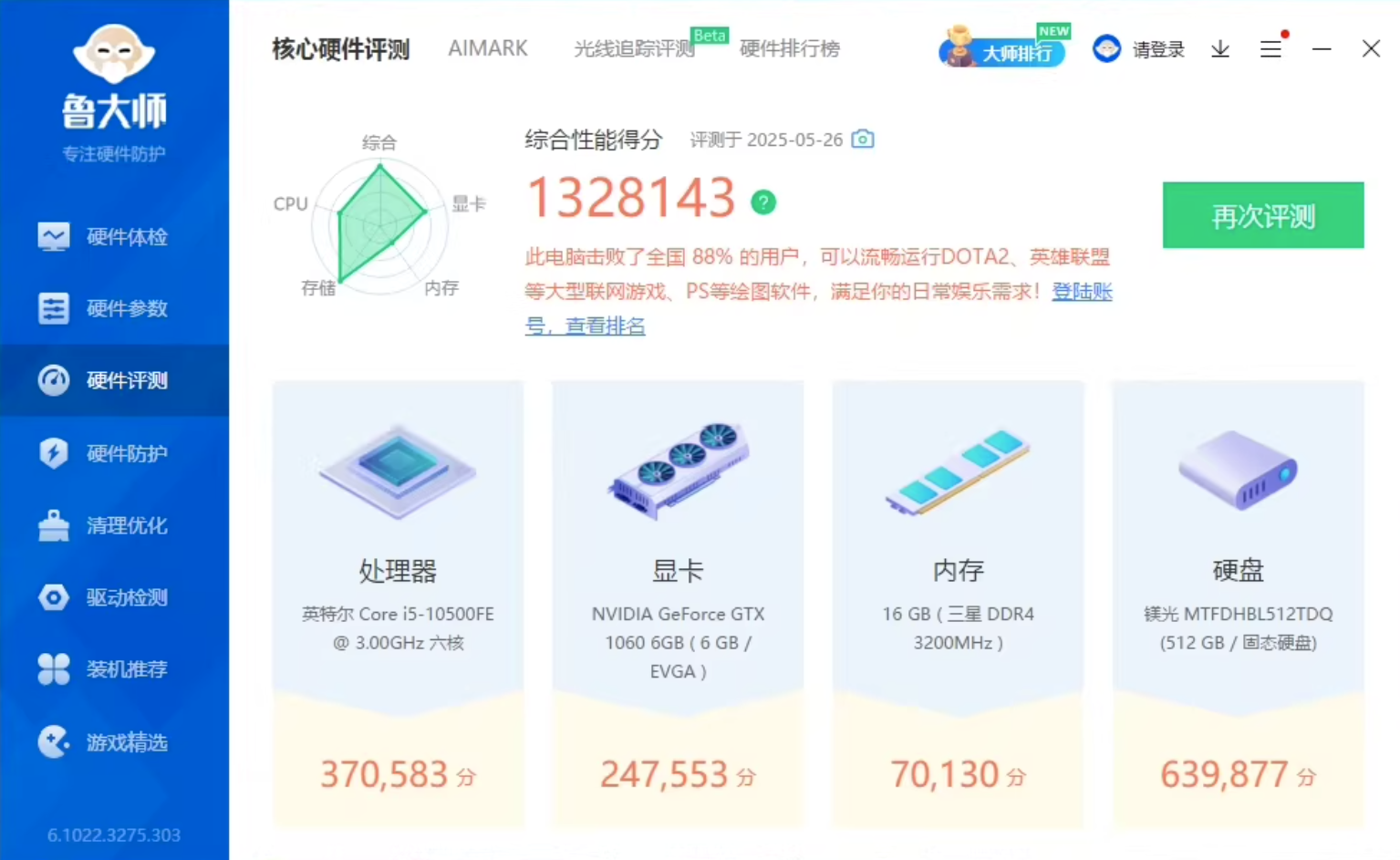Open the download arrow icon
Viewport: 1400px width, 860px height.
point(1220,49)
